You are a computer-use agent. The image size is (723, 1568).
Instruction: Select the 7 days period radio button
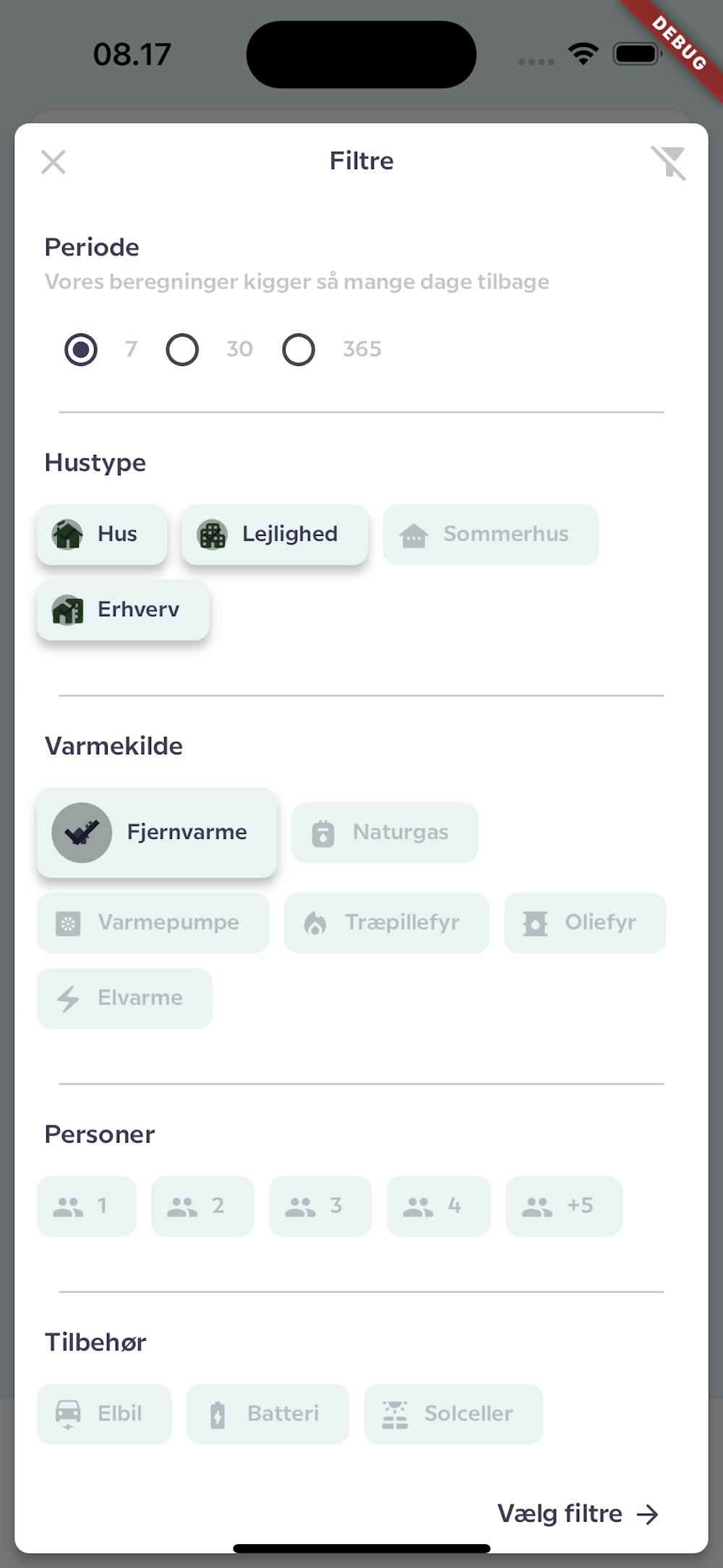[x=81, y=350]
